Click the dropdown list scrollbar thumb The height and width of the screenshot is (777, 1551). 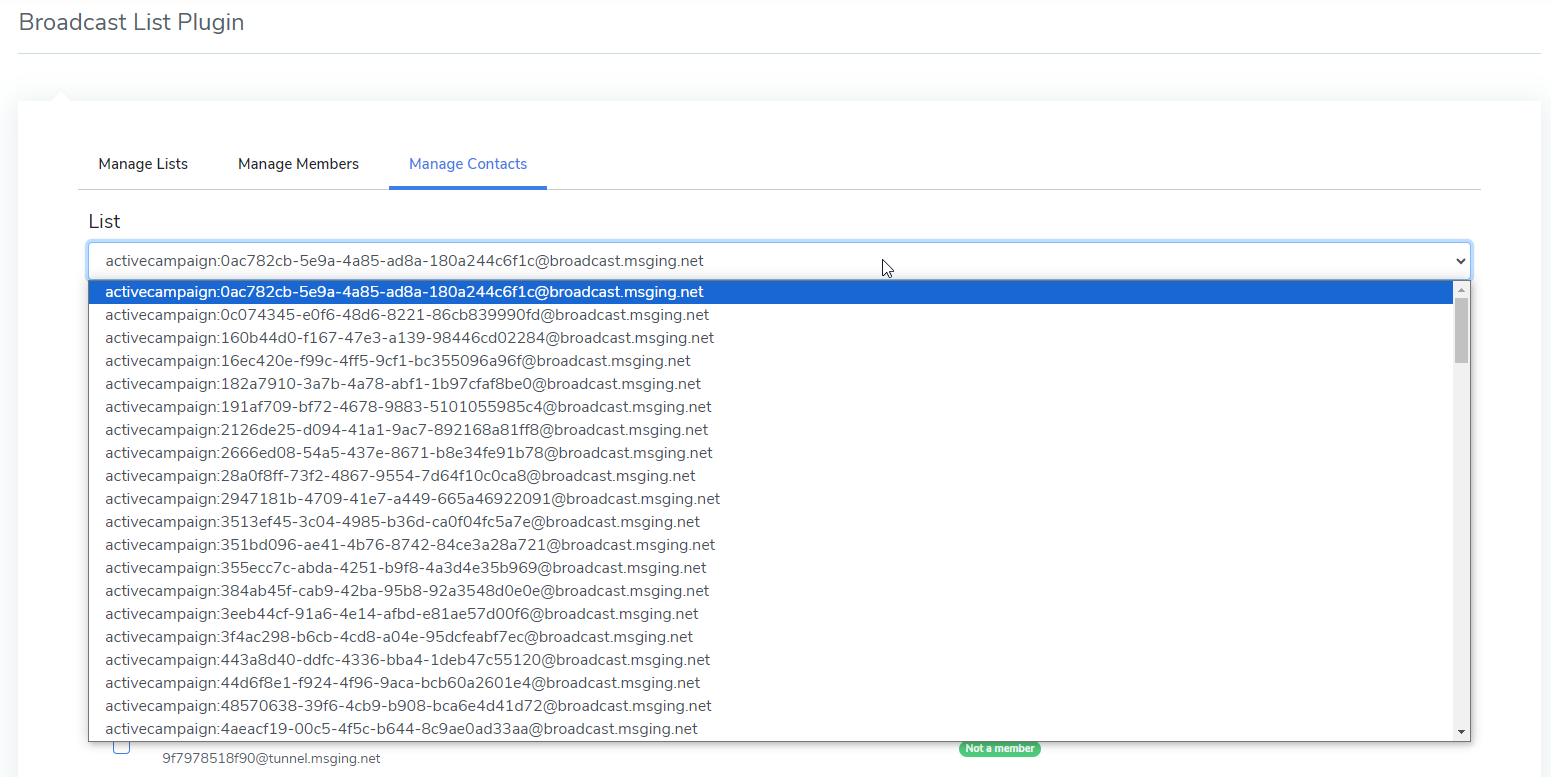click(x=1461, y=330)
